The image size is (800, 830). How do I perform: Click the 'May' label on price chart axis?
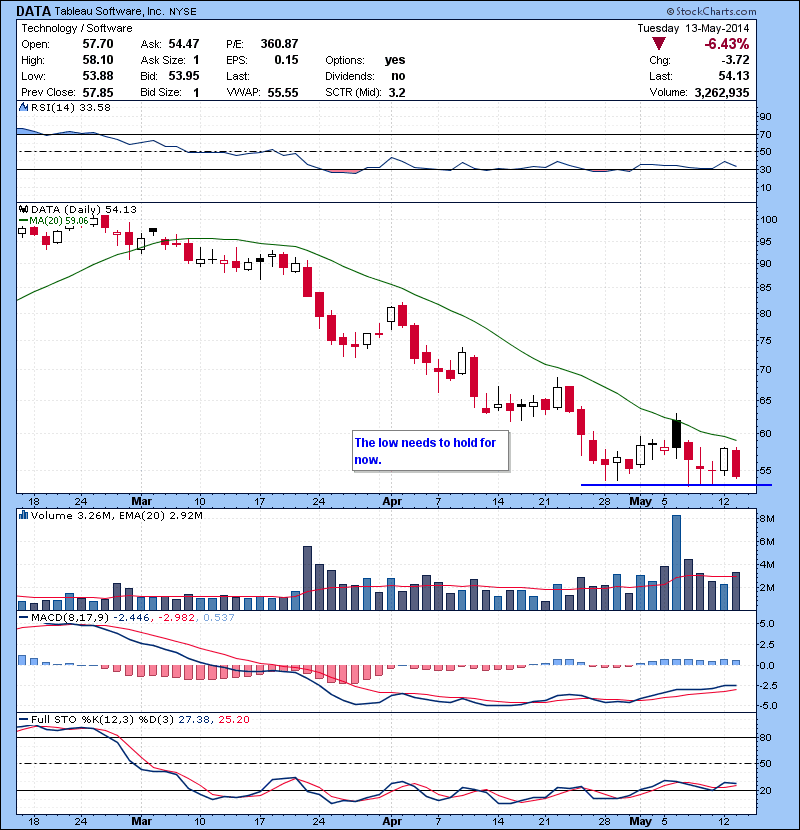tap(640, 501)
